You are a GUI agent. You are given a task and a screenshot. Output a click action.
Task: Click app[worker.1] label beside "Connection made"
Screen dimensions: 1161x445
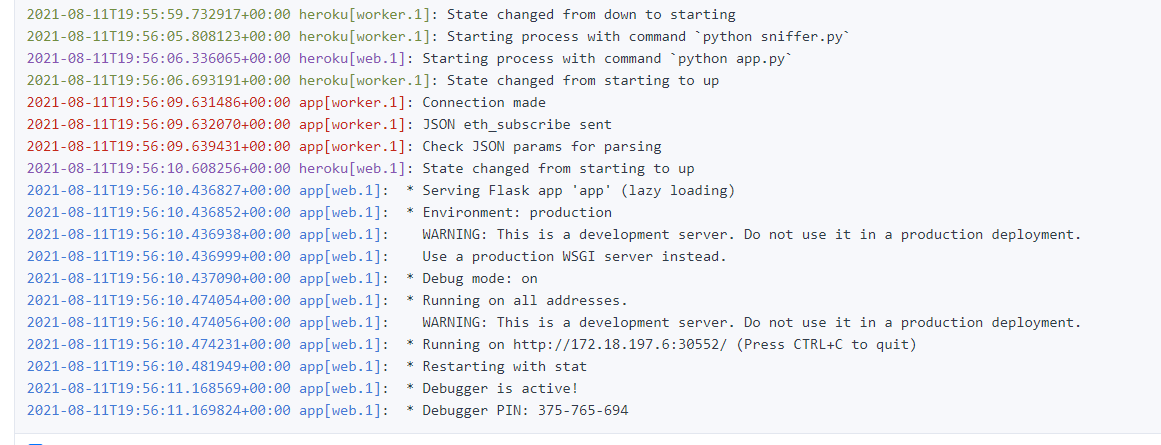352,103
